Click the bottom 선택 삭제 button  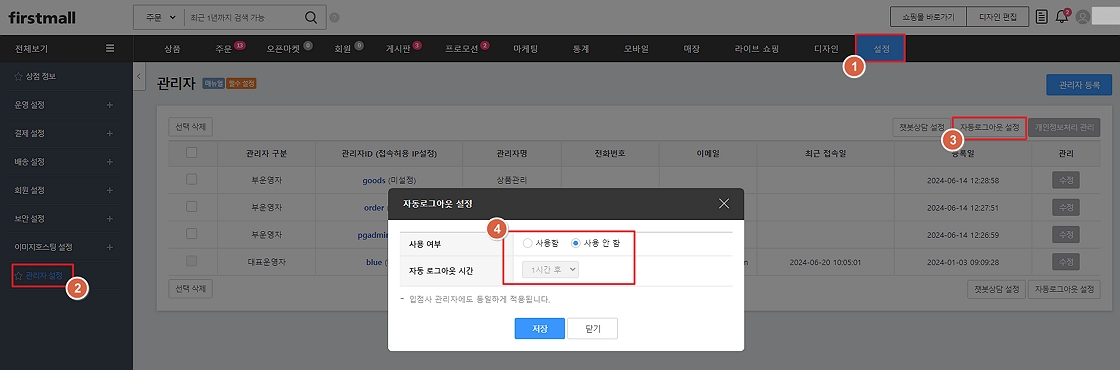pos(190,289)
